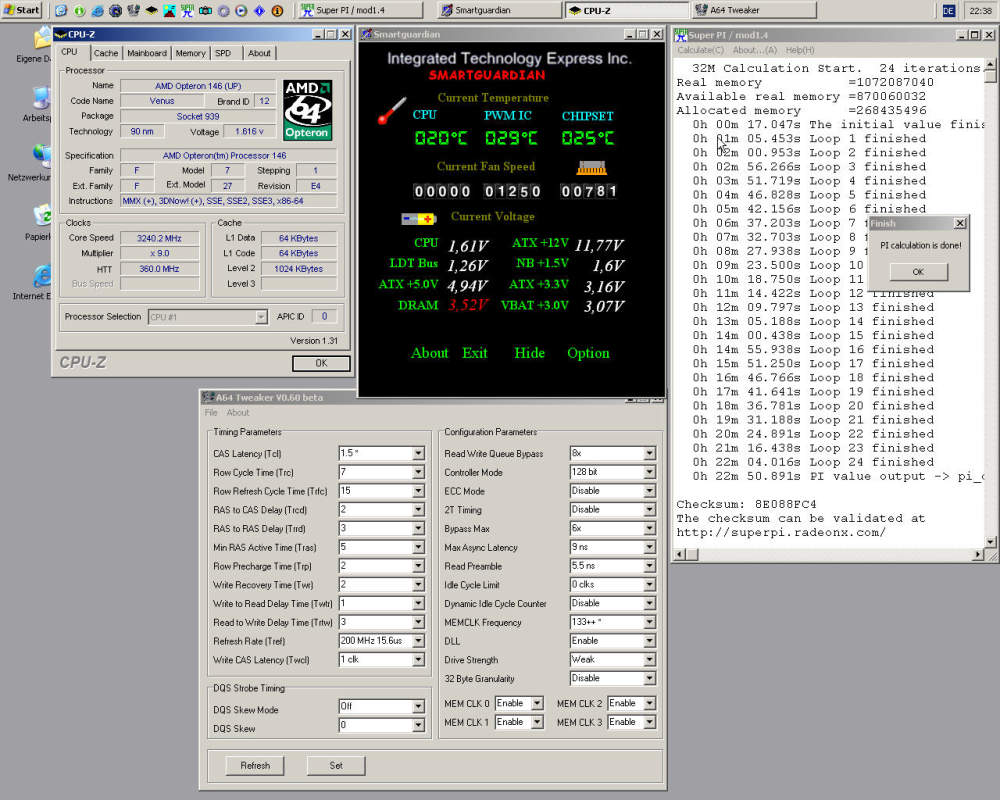Click the Exit link in Smartguardian
Image resolution: width=1000 pixels, height=800 pixels.
(x=474, y=353)
